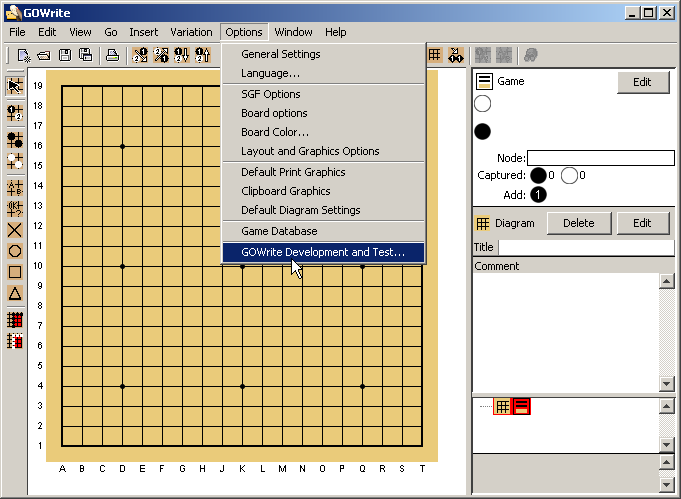
Task: Click the stones icon right of grid icon
Action: (456, 55)
